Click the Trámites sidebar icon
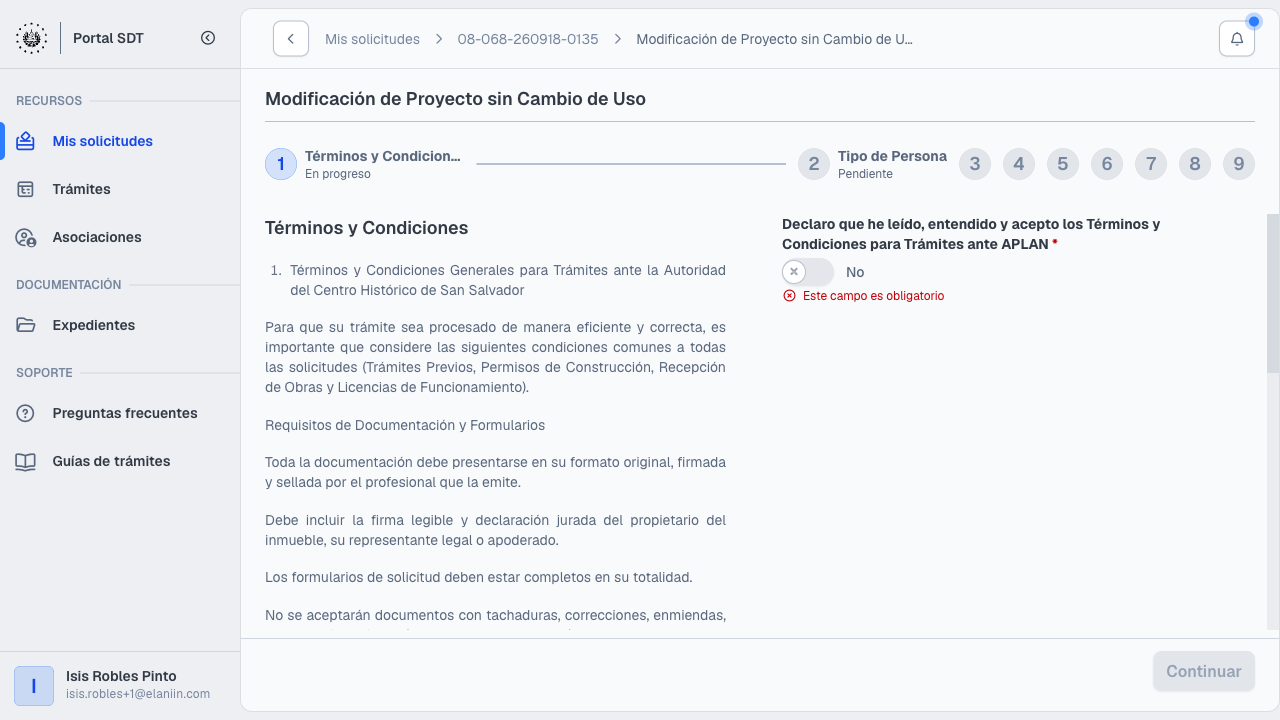 (26, 189)
